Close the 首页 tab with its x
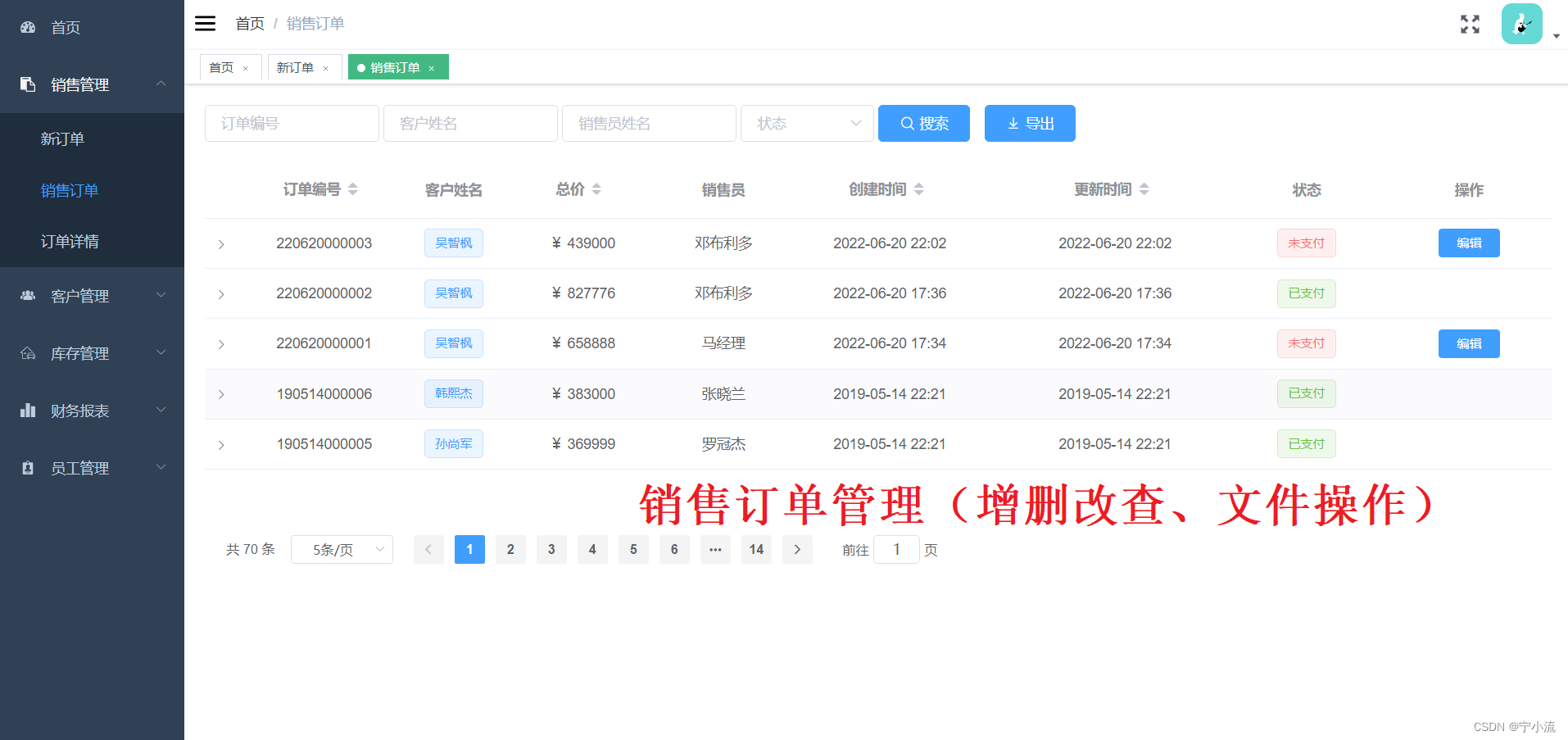 tap(245, 69)
